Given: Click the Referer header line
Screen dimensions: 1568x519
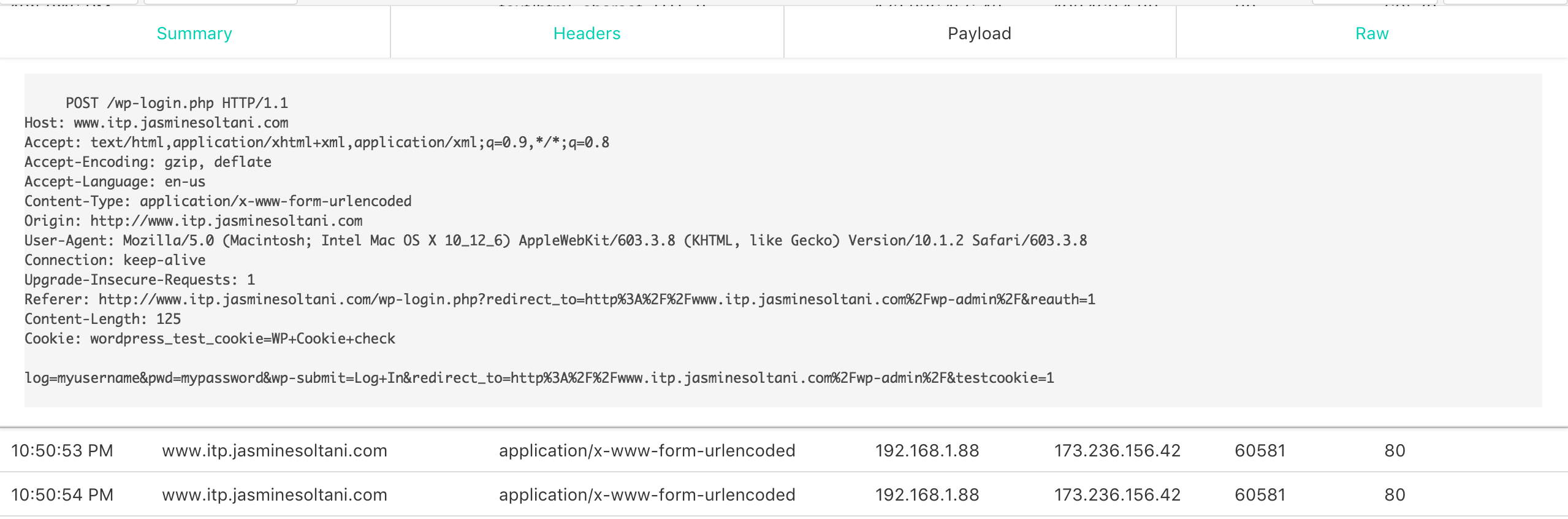Looking at the screenshot, I should (x=559, y=299).
